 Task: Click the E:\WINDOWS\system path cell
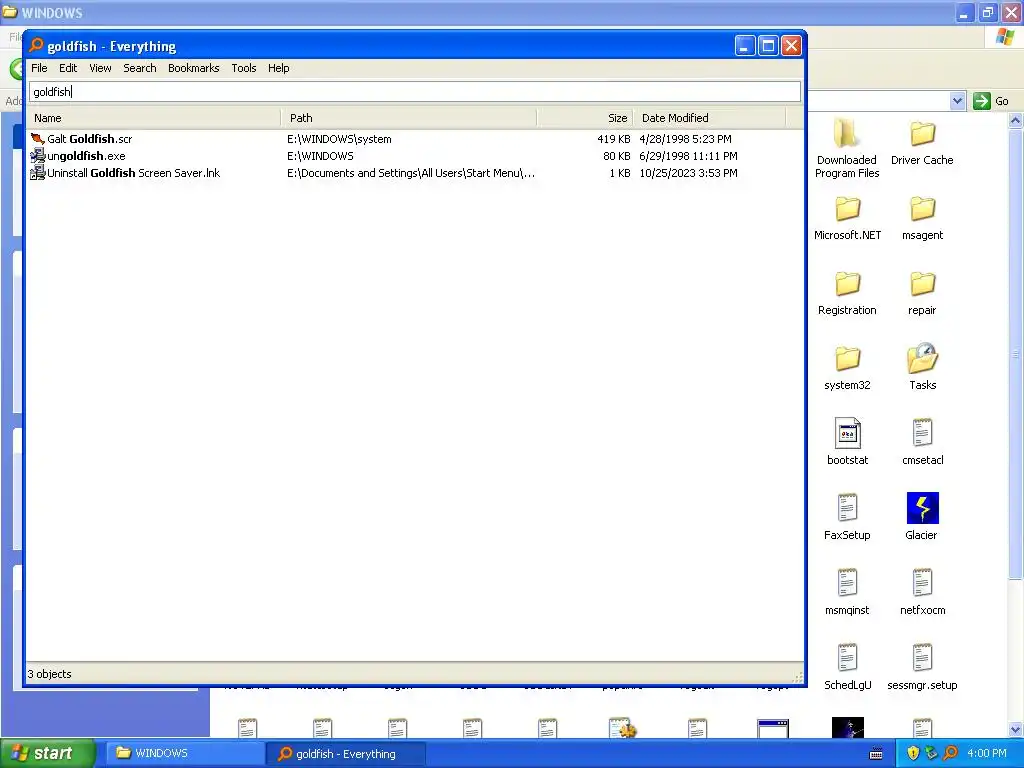coord(339,139)
